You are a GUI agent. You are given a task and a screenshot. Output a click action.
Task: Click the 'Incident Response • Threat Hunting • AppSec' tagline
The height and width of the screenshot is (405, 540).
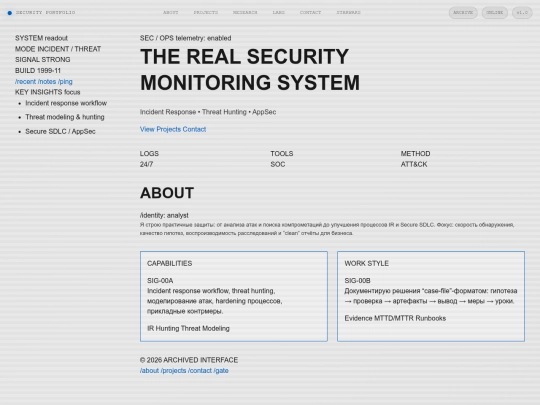point(208,112)
